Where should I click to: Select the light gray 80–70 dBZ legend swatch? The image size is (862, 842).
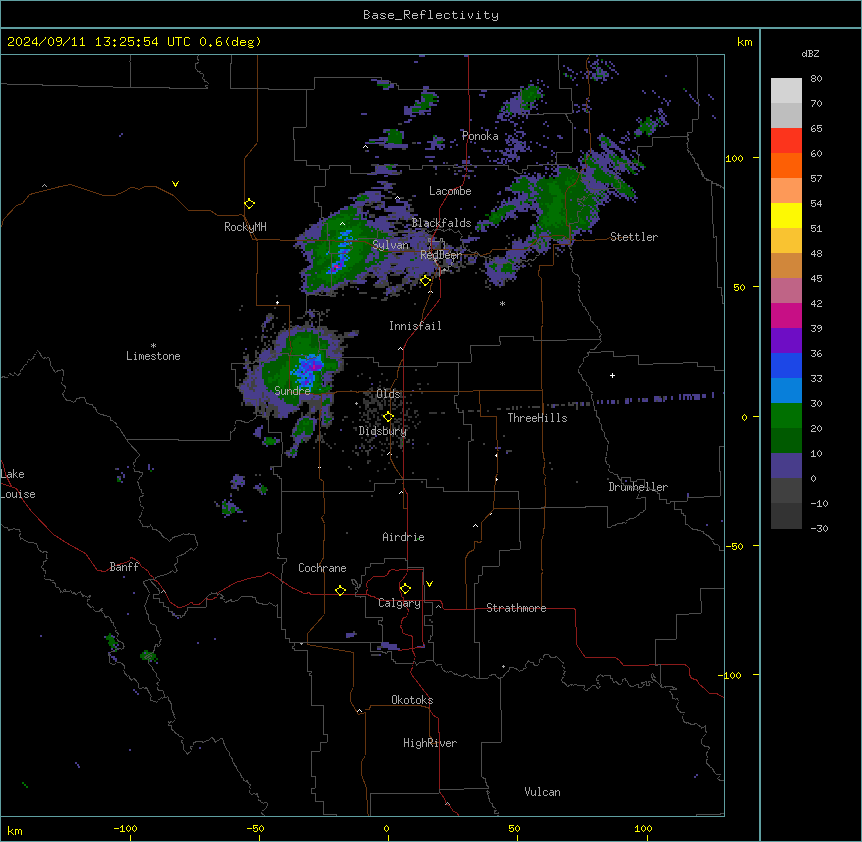click(x=786, y=91)
